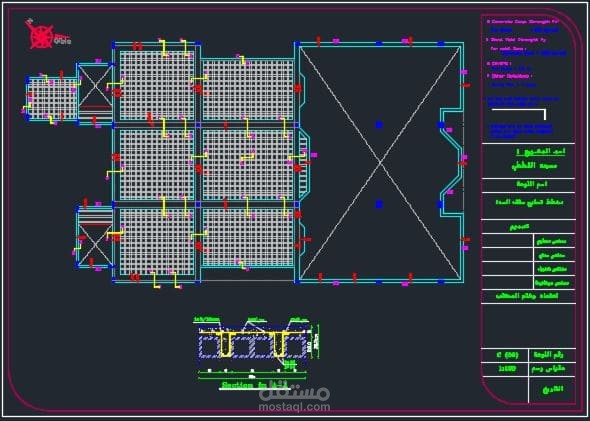Select the bottom-right hatched slab panel of main block

[x=248, y=237]
